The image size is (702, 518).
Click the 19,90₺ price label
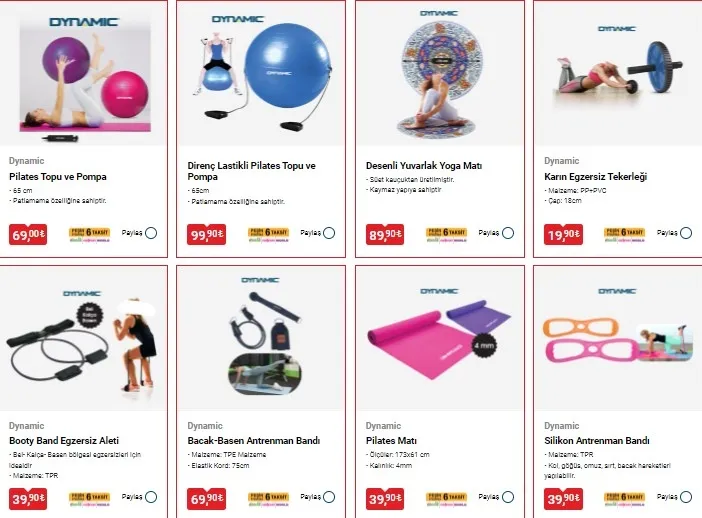coord(564,234)
